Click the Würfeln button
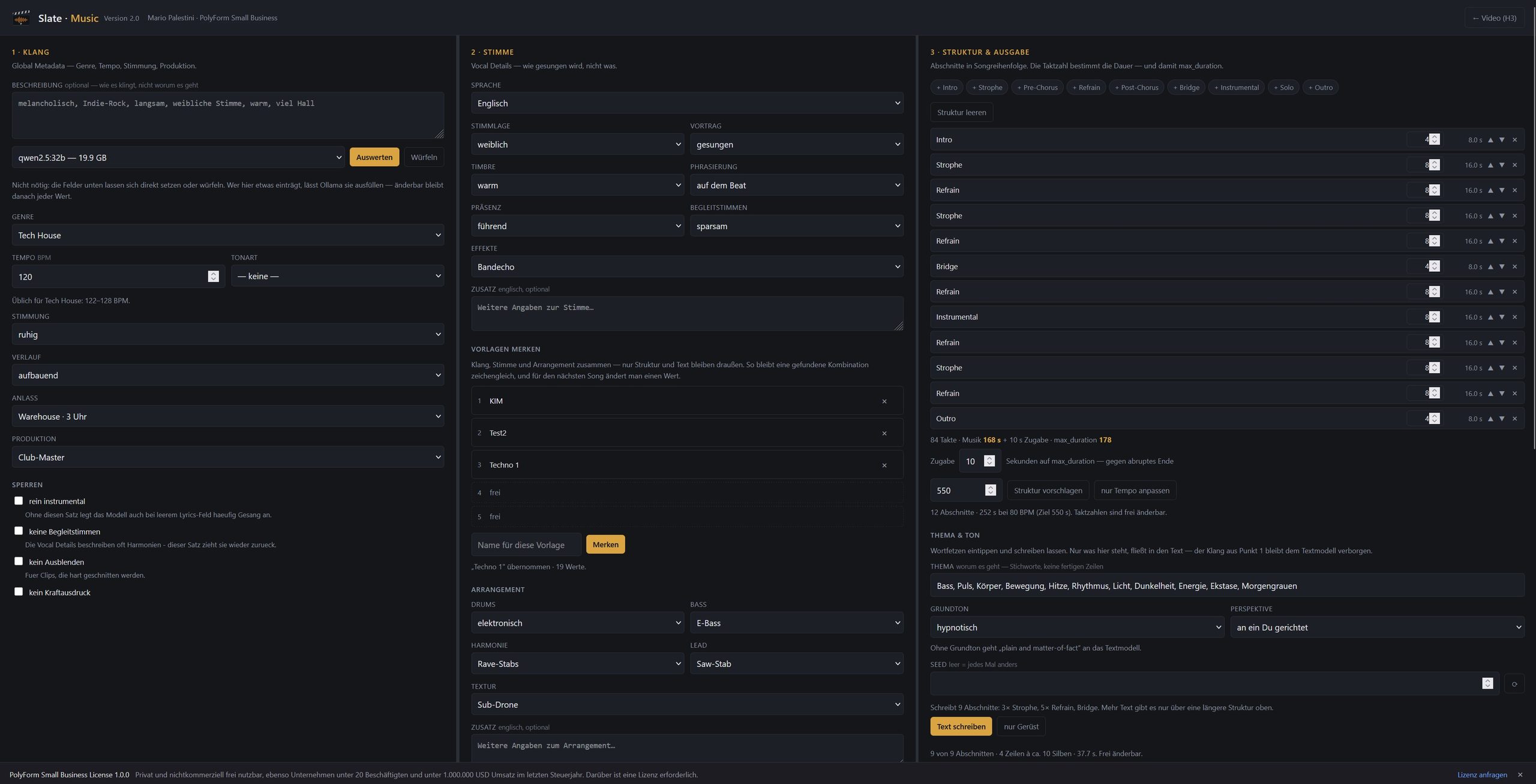The height and width of the screenshot is (784, 1536). click(424, 157)
